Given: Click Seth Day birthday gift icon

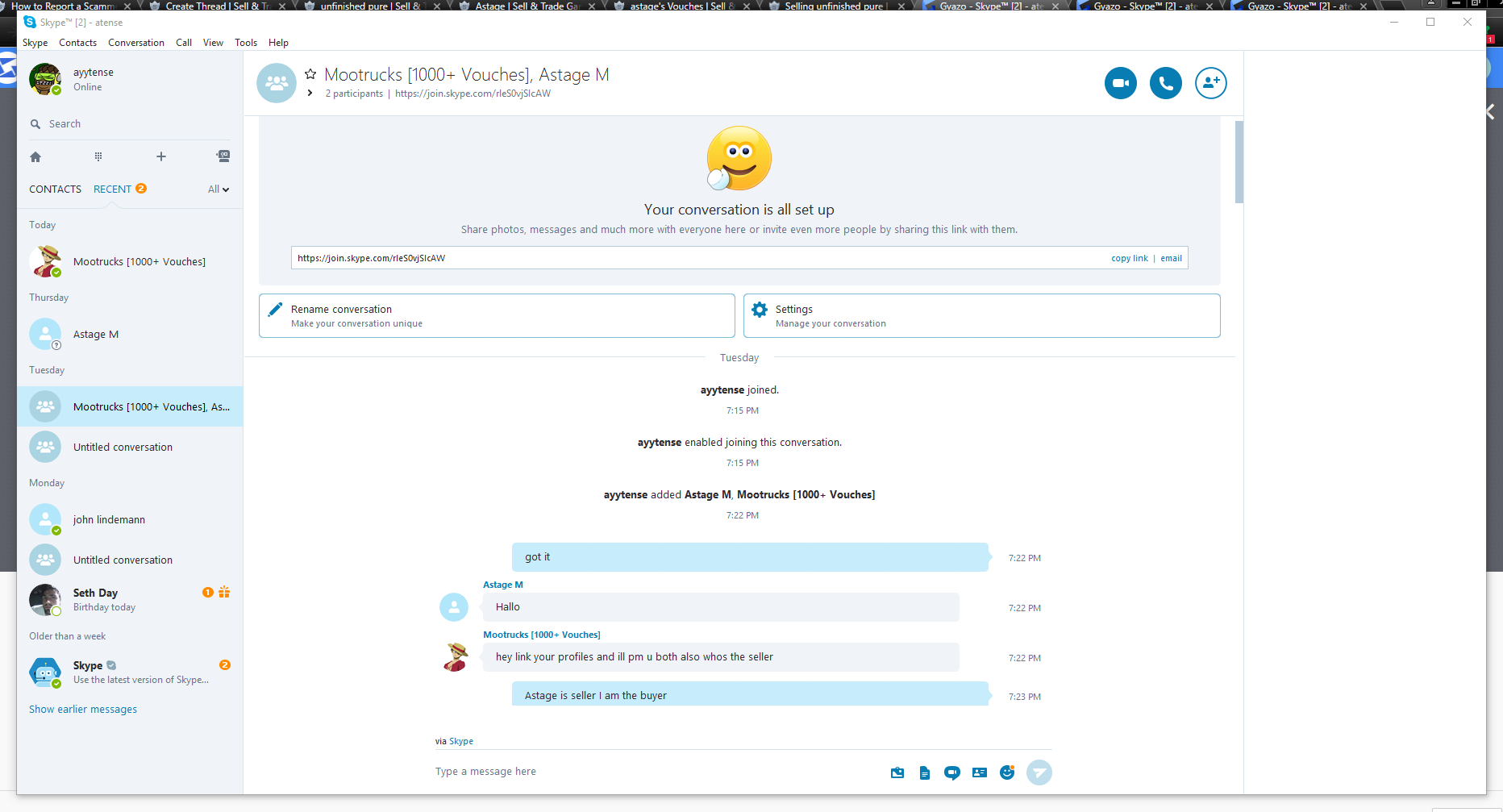Looking at the screenshot, I should click(x=224, y=592).
